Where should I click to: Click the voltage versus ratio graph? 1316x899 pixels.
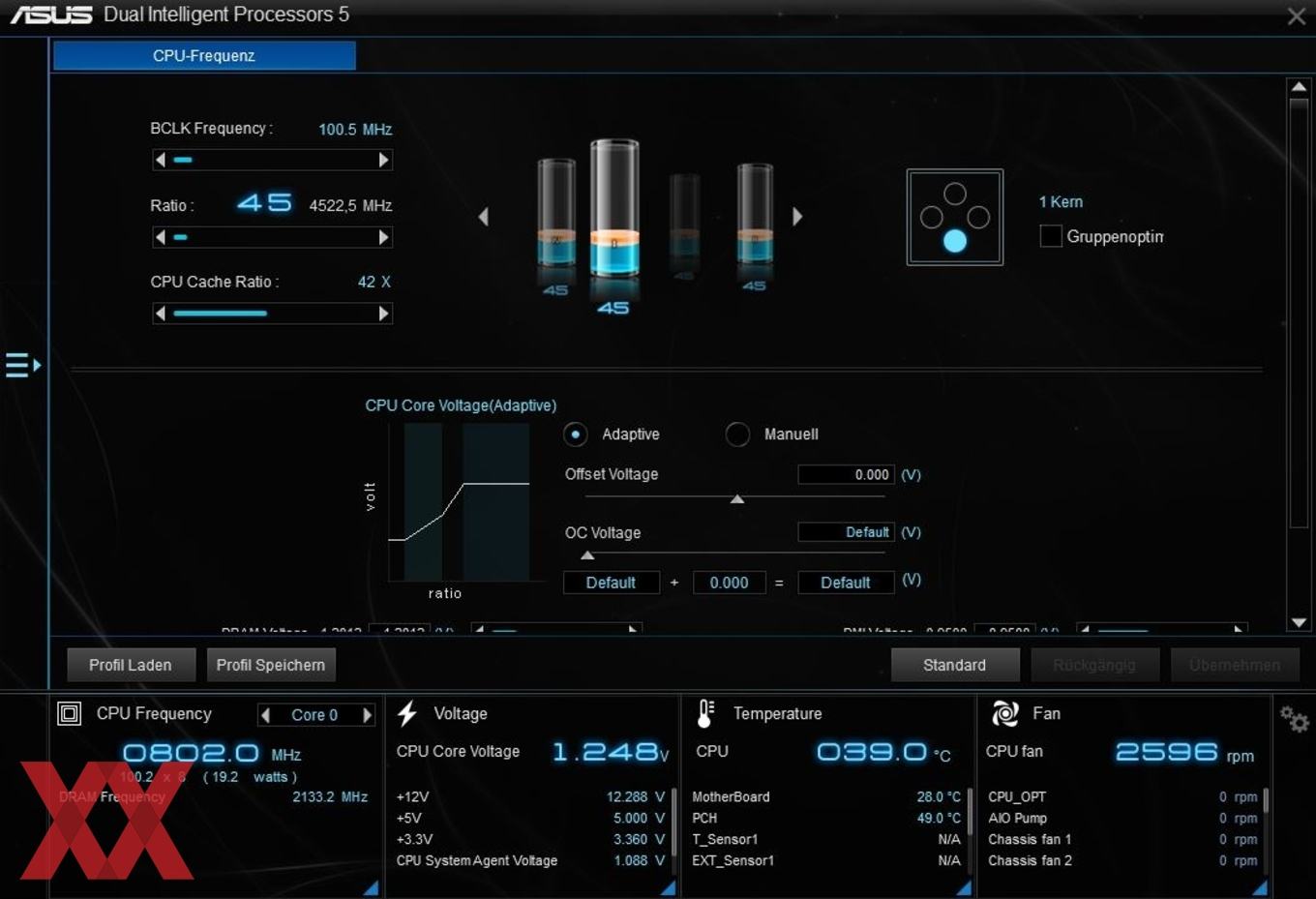click(460, 501)
